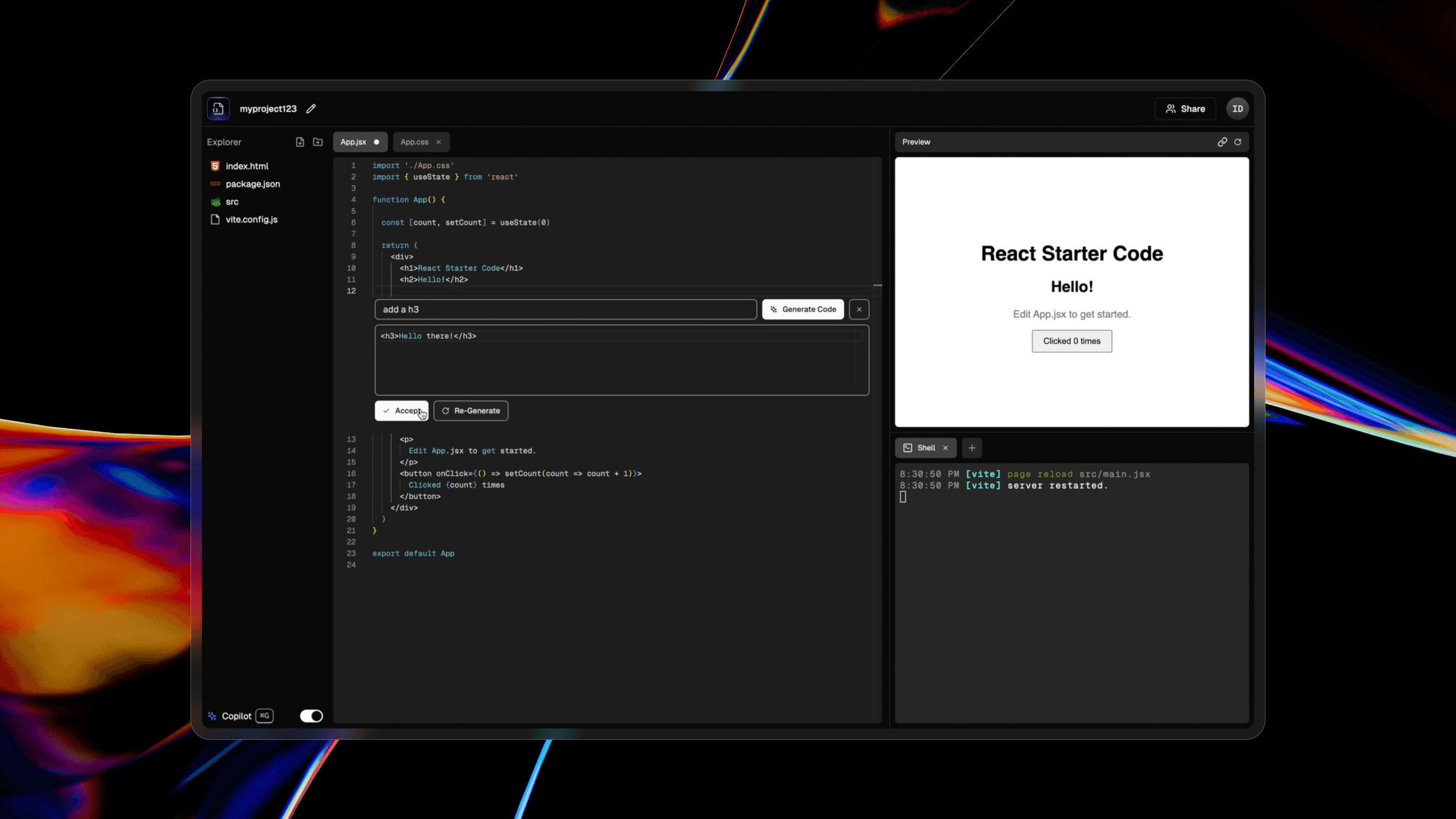Add a new shell tab
This screenshot has width=1456, height=819.
[x=972, y=448]
